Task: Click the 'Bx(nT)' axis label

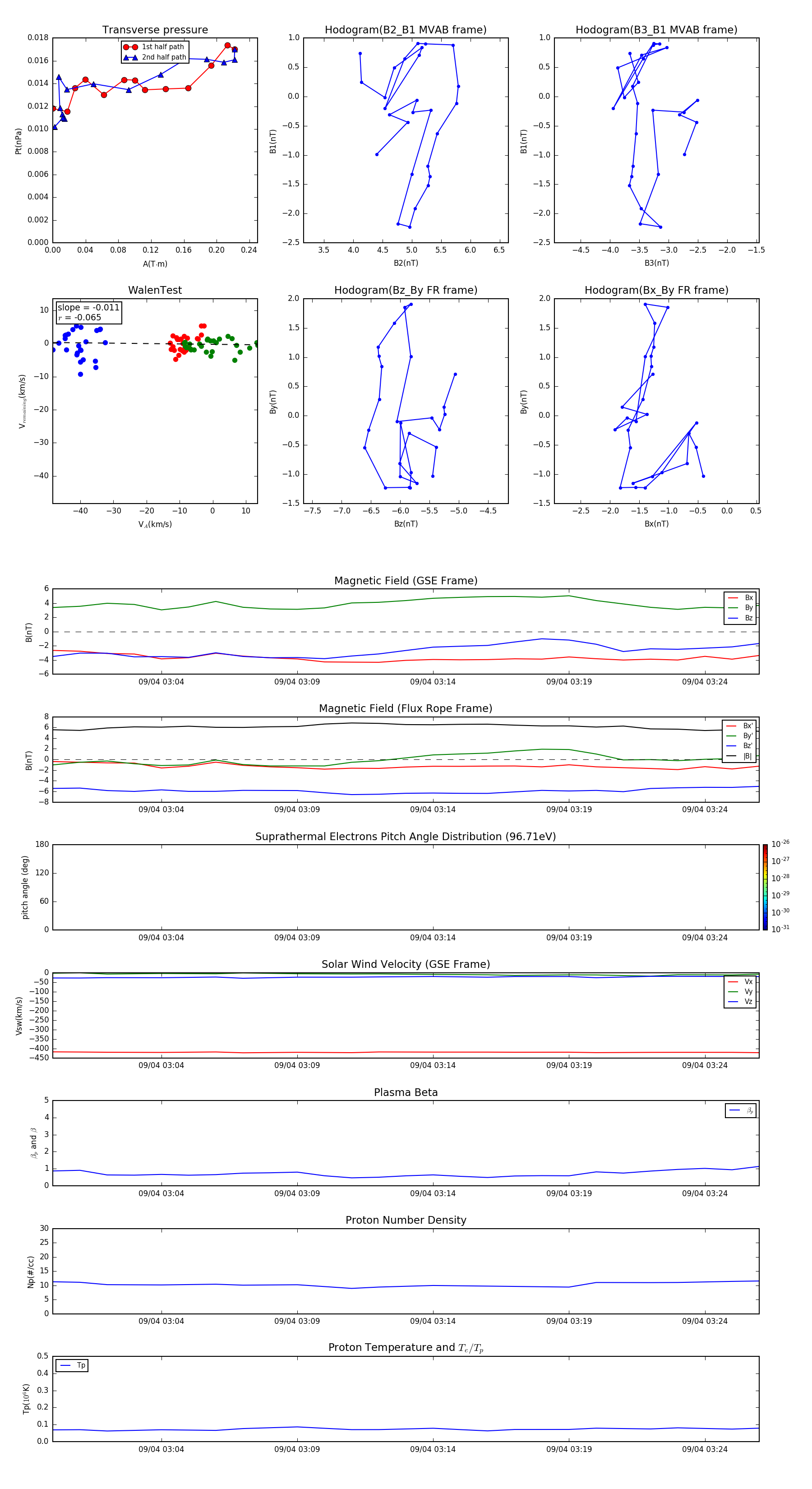Action: click(x=656, y=524)
